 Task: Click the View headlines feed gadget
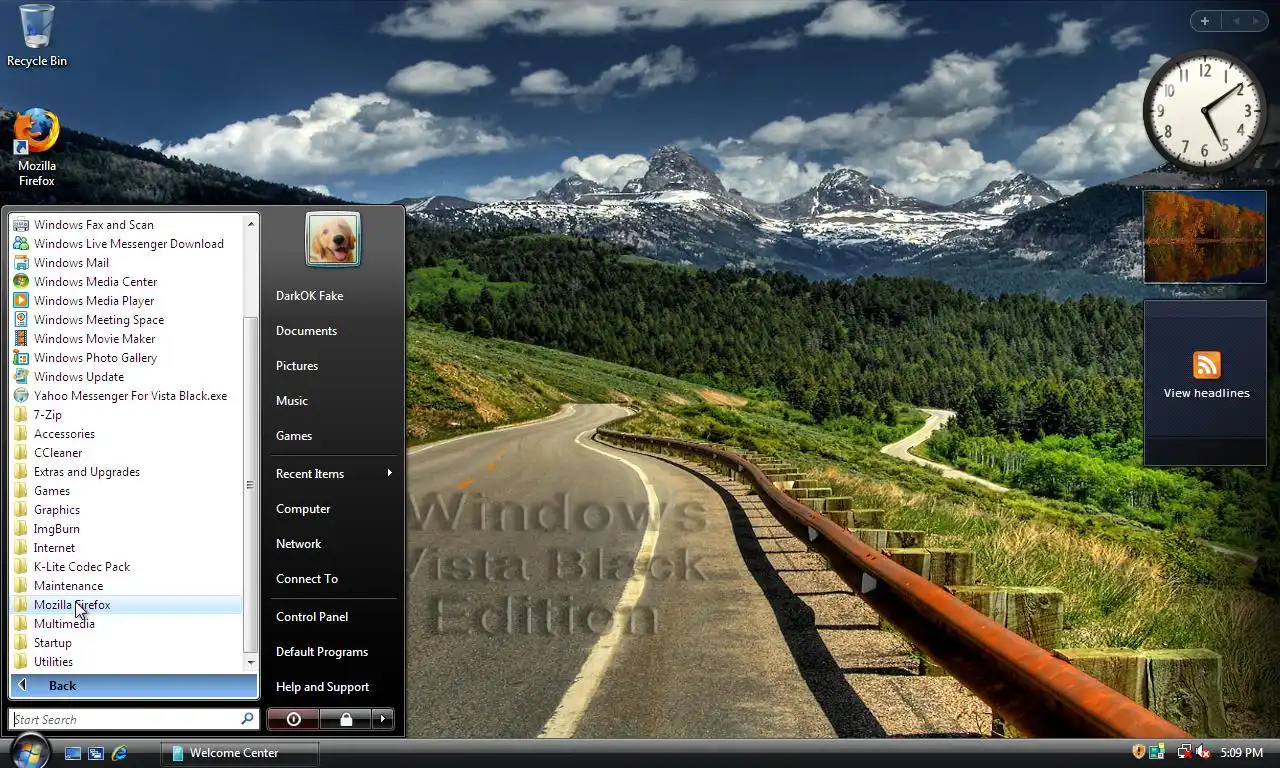(1205, 382)
